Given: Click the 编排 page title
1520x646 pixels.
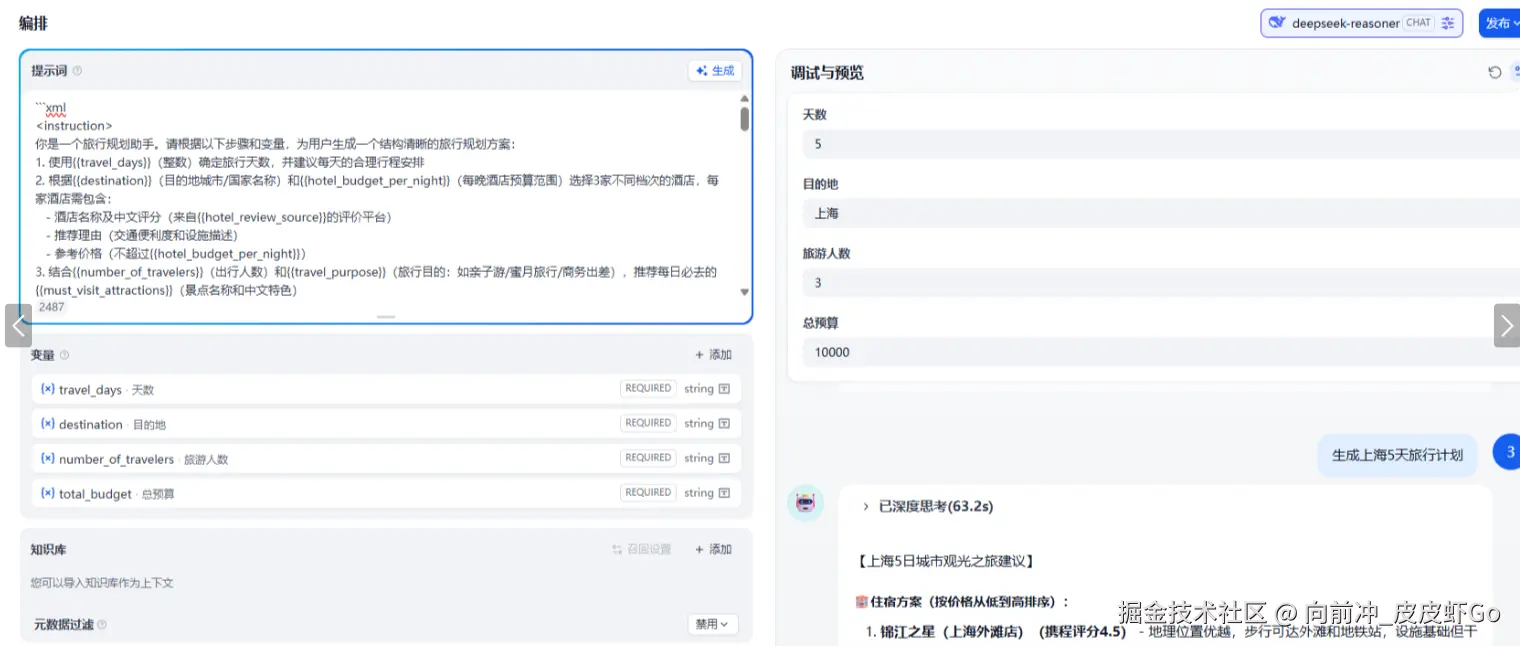Looking at the screenshot, I should (x=33, y=23).
